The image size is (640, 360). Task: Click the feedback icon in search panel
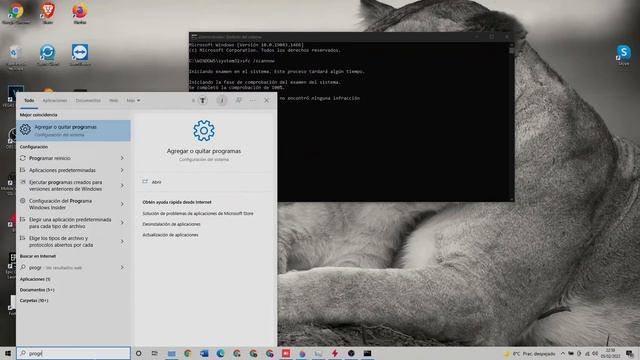(238, 100)
